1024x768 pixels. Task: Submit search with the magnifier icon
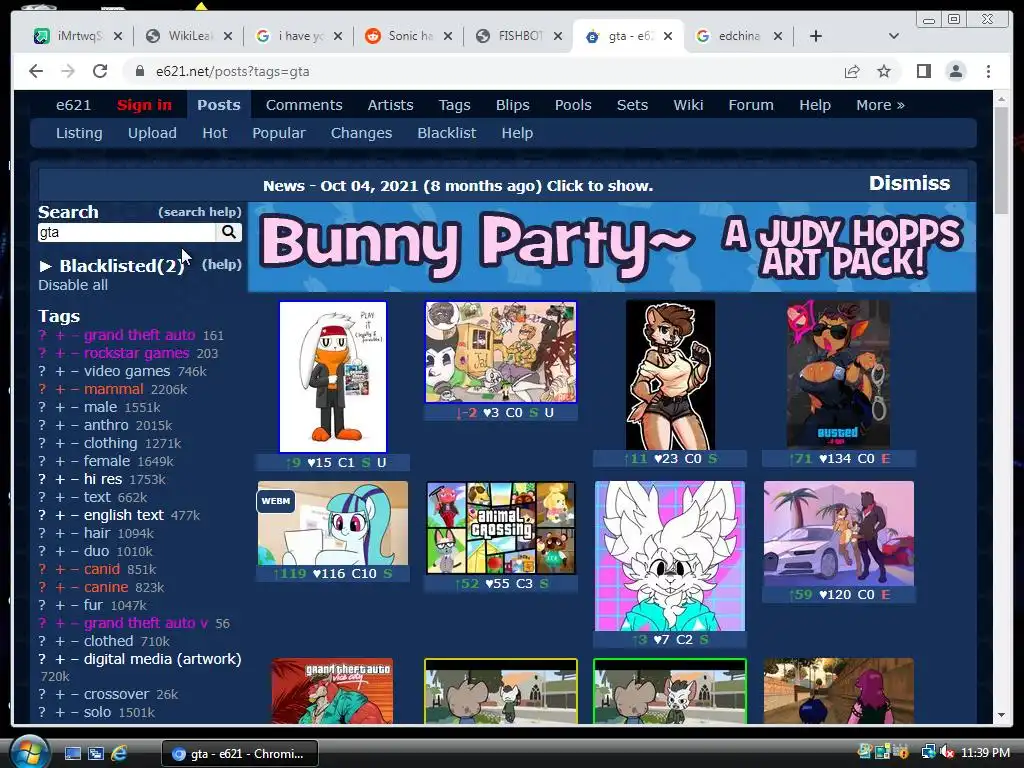click(229, 232)
